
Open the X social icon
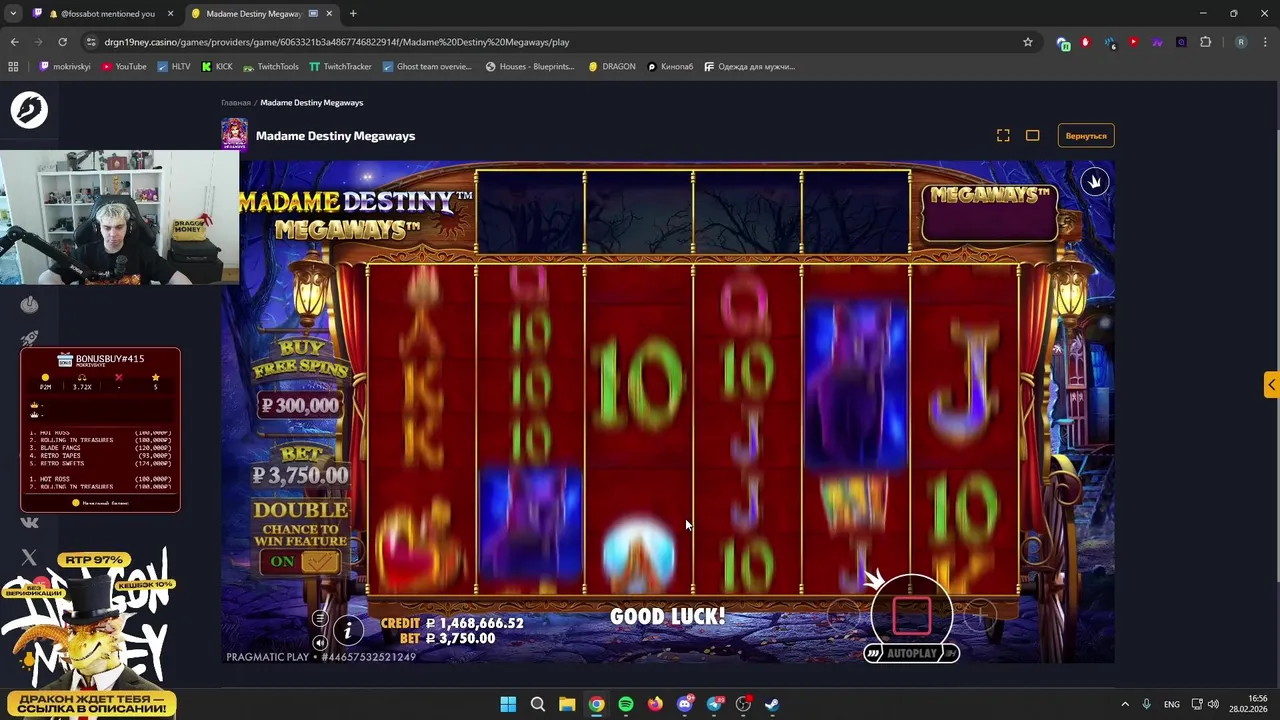(x=29, y=558)
